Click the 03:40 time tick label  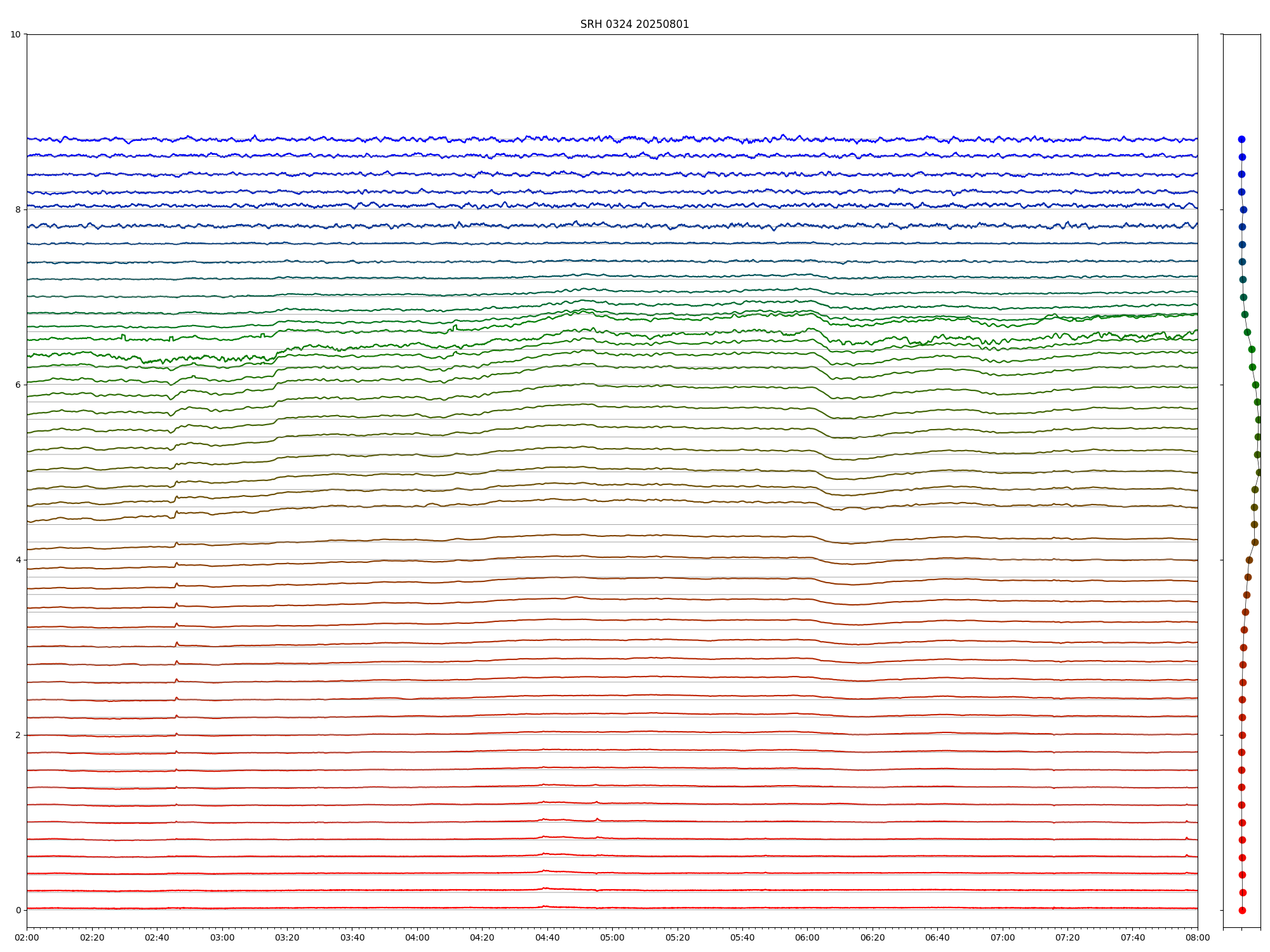(352, 937)
